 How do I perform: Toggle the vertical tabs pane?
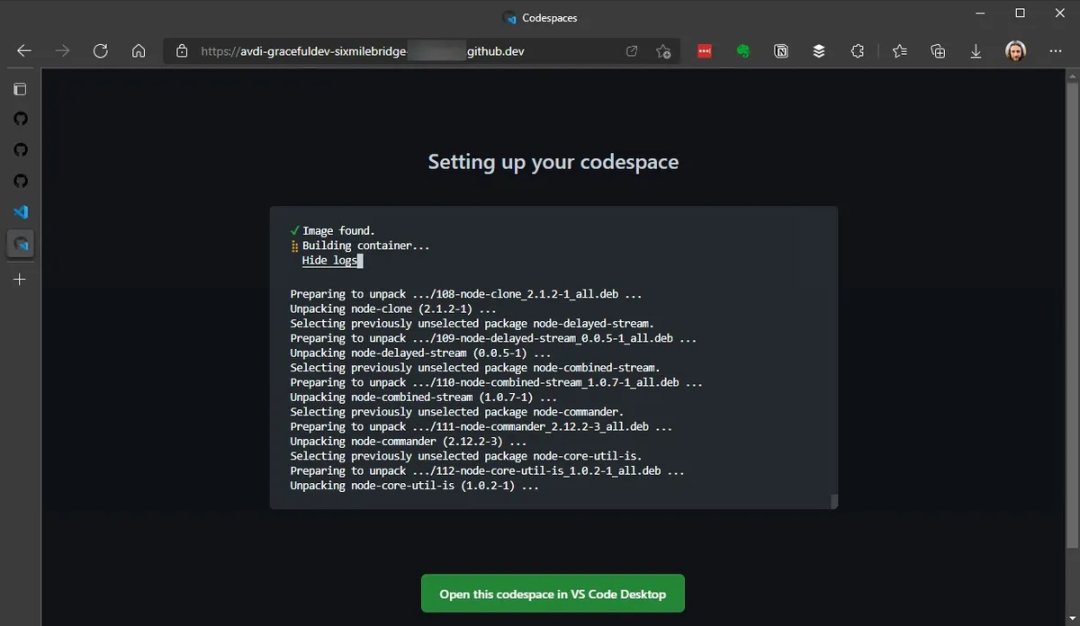pyautogui.click(x=20, y=89)
